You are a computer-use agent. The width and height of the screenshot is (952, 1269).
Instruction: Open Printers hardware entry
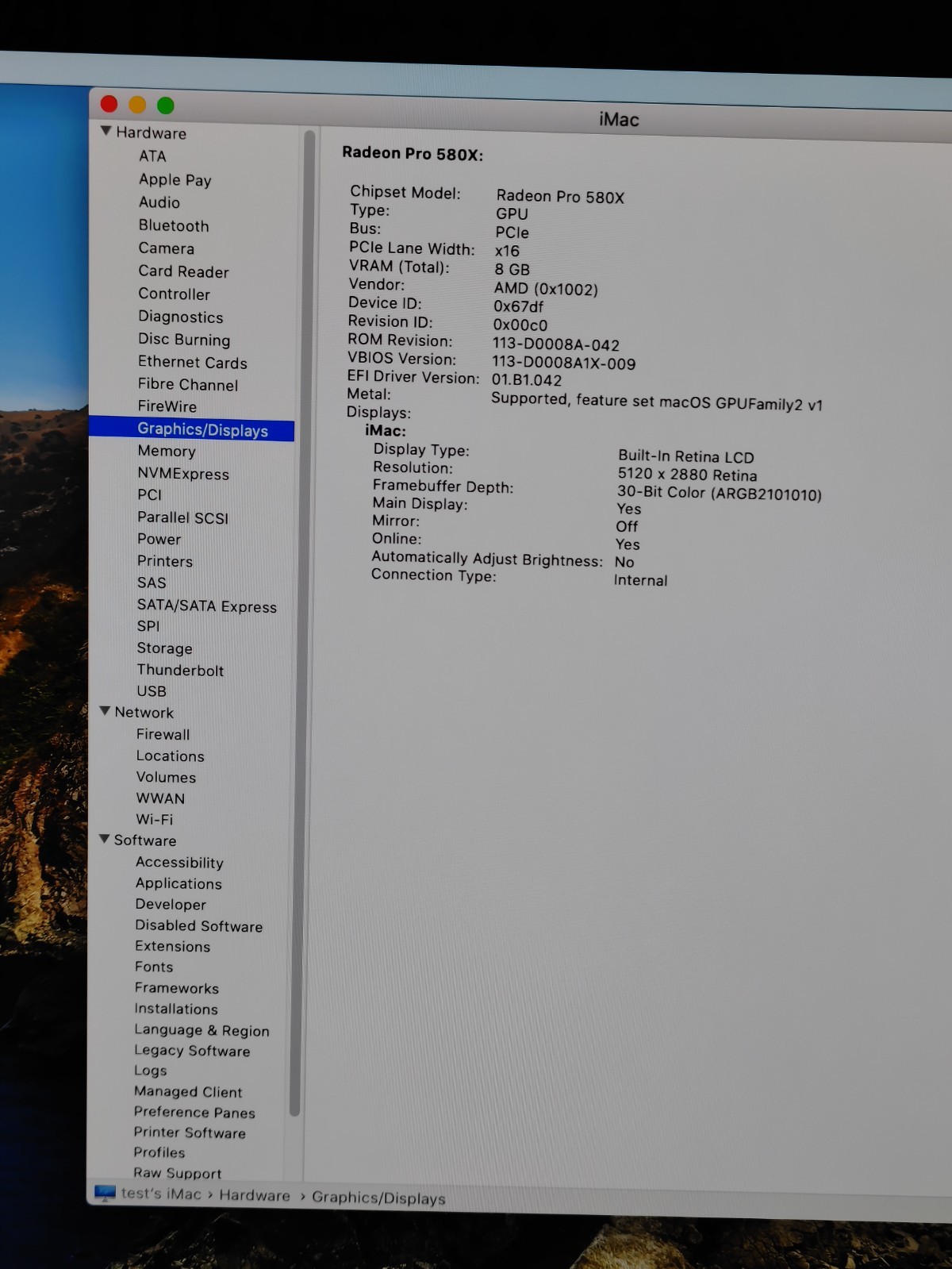point(165,561)
